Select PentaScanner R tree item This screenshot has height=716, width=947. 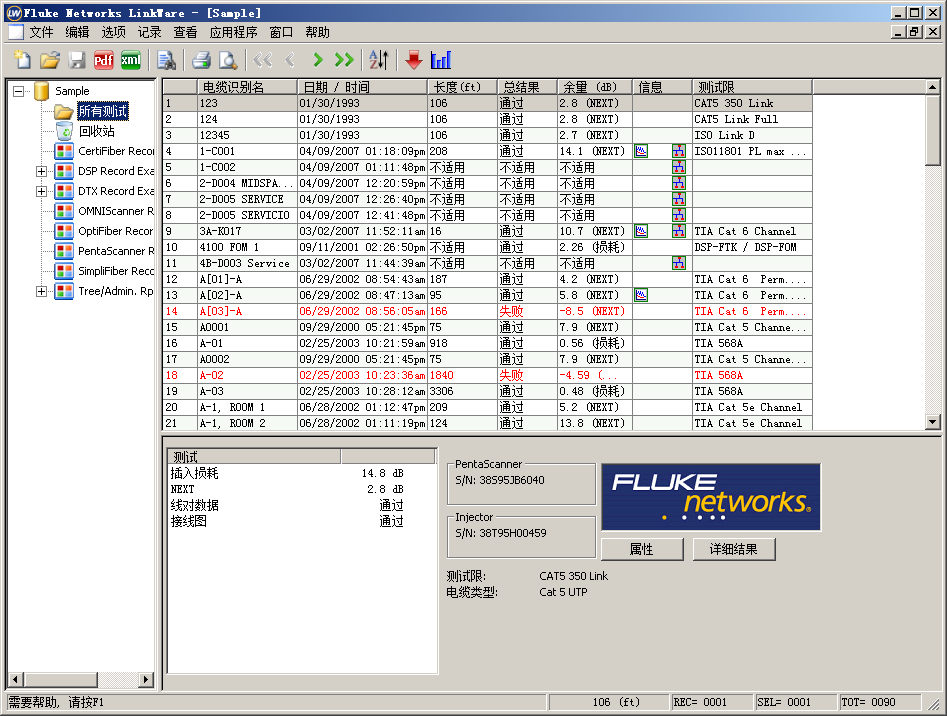tap(115, 251)
